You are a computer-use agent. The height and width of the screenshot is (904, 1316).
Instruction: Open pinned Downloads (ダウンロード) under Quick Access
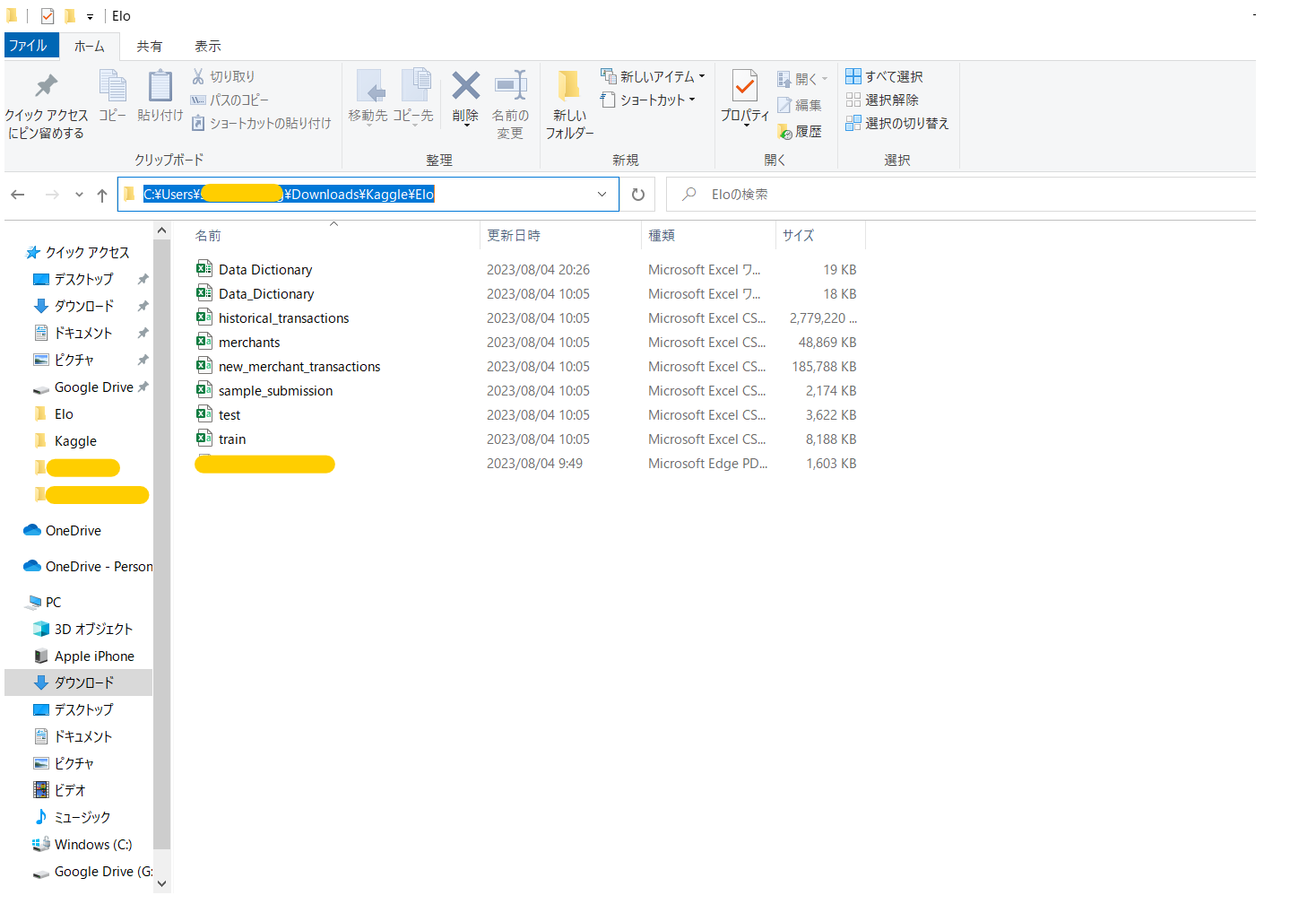coord(83,307)
